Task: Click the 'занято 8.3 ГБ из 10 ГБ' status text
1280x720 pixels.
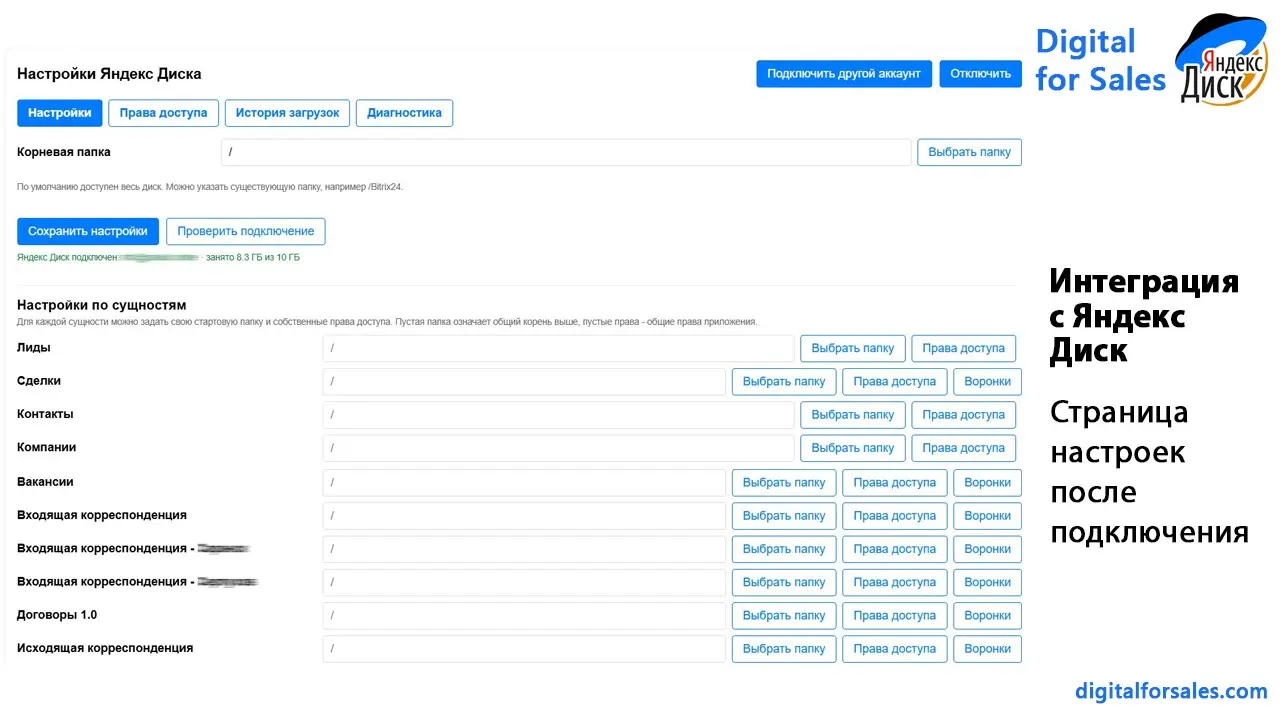Action: click(x=253, y=258)
